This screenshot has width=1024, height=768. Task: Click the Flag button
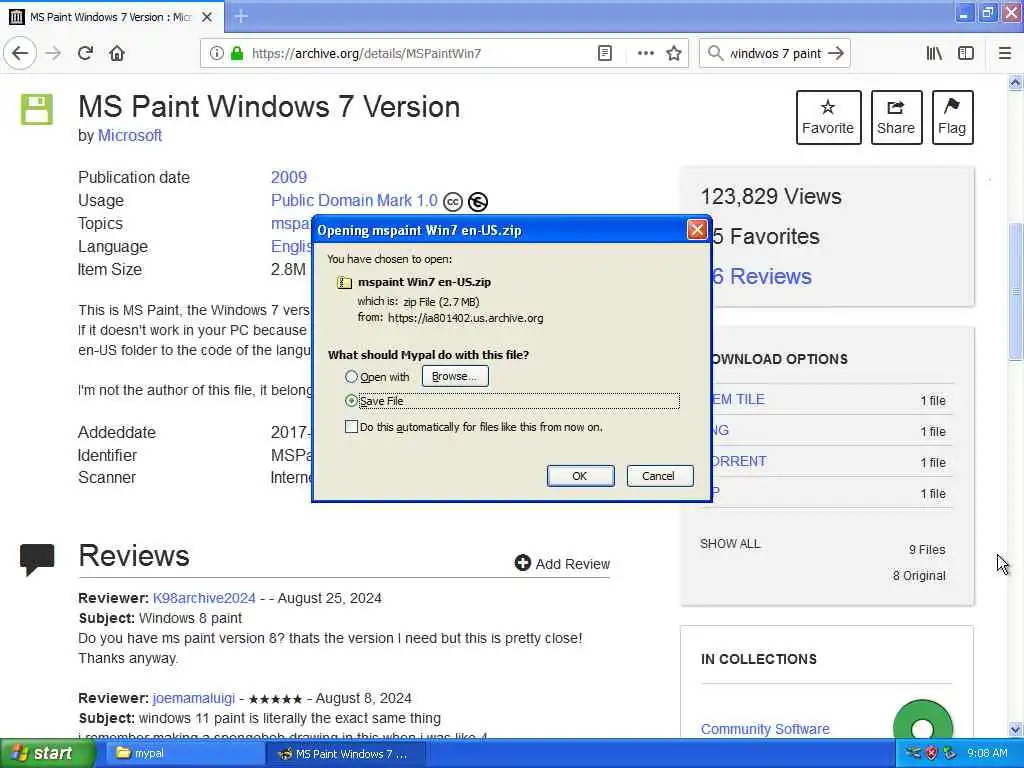(952, 118)
